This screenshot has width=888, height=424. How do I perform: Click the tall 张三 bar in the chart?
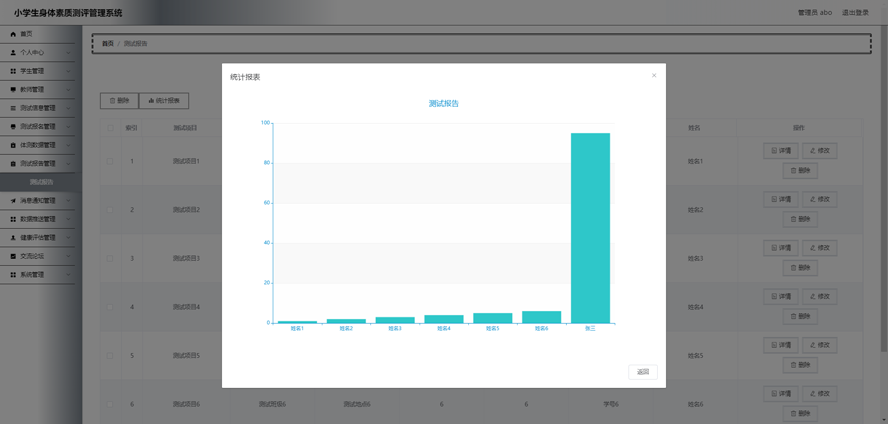590,228
